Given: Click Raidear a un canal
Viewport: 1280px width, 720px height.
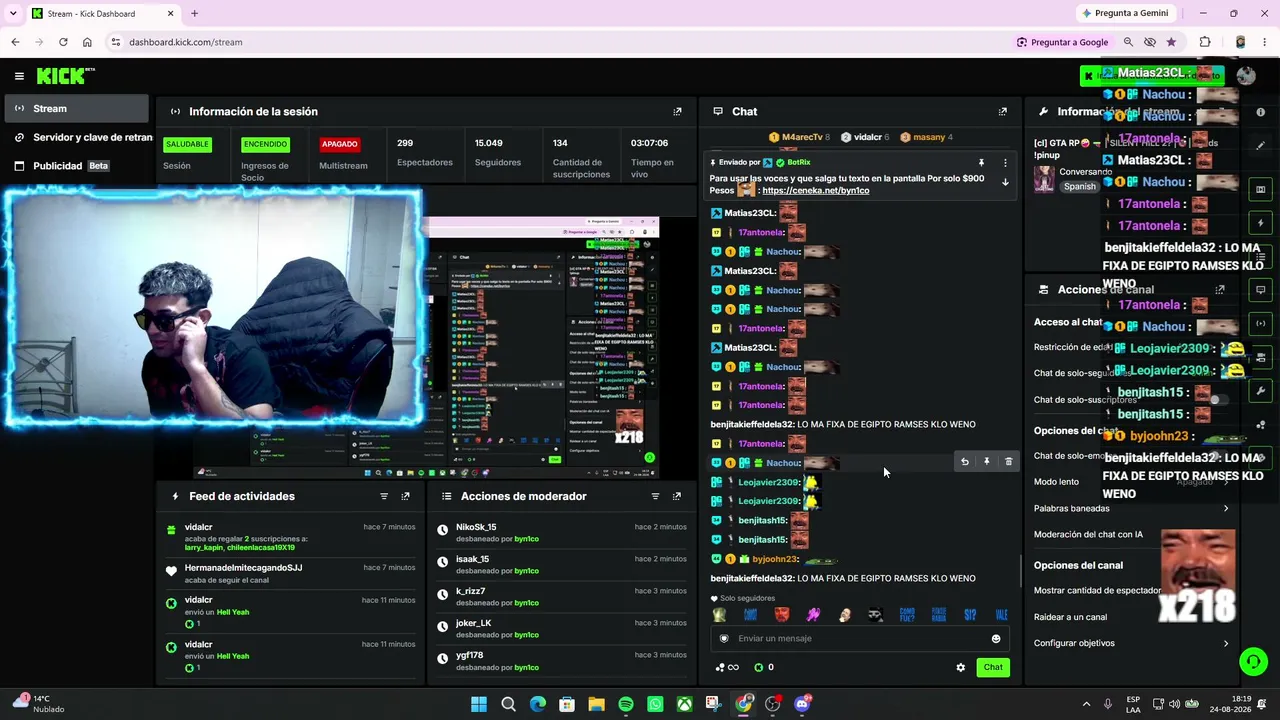Looking at the screenshot, I should [1070, 617].
